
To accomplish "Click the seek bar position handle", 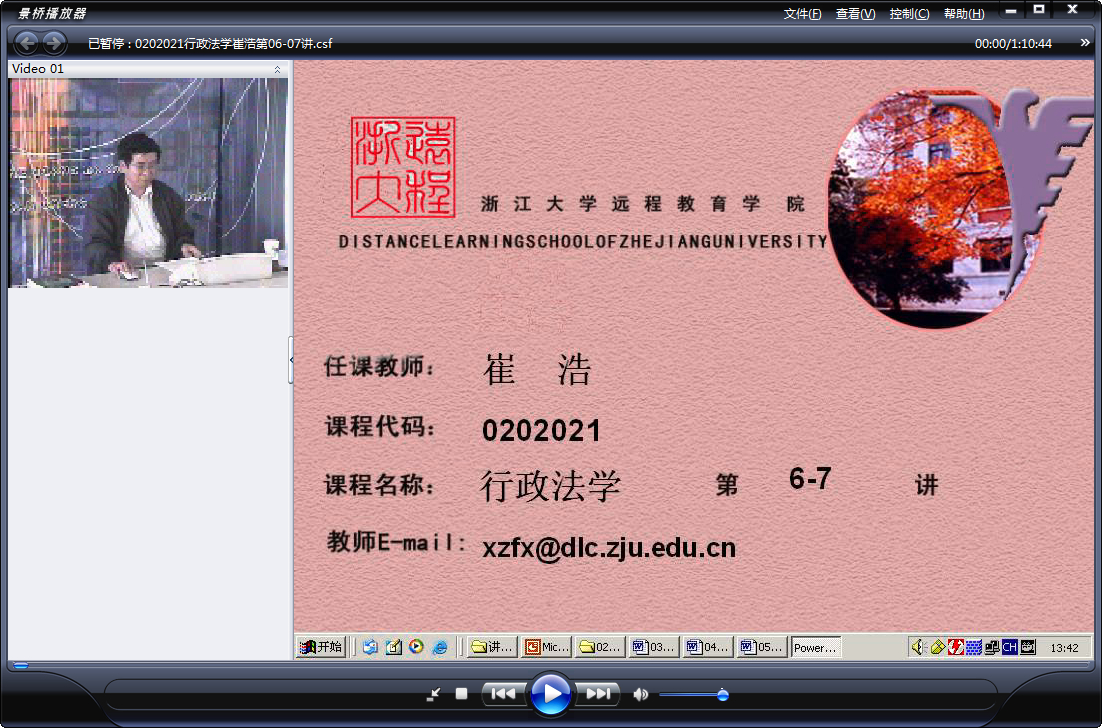I will [x=21, y=665].
